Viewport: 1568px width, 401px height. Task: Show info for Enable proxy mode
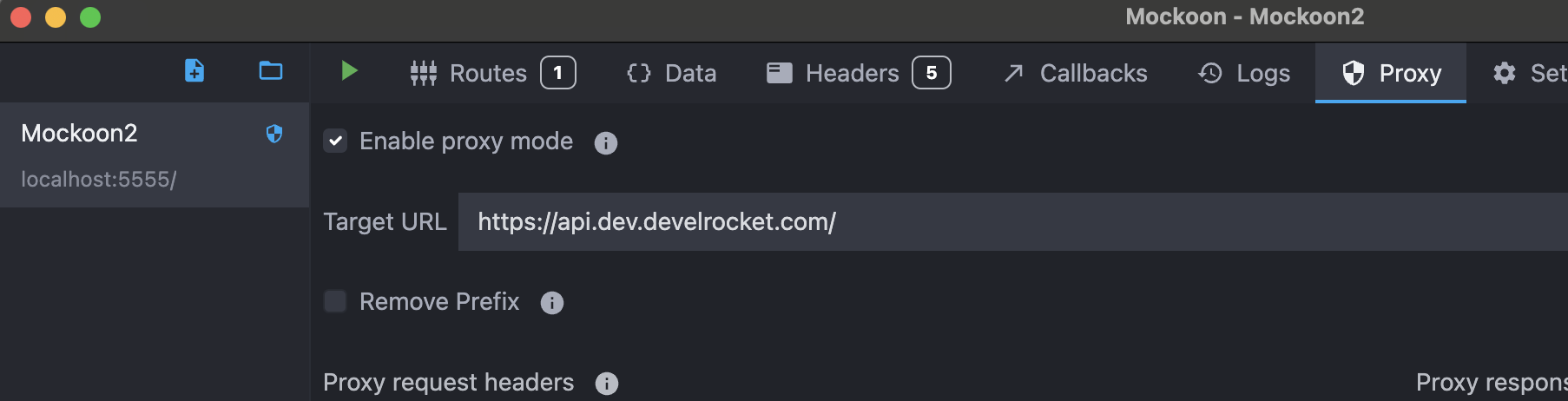(x=606, y=143)
